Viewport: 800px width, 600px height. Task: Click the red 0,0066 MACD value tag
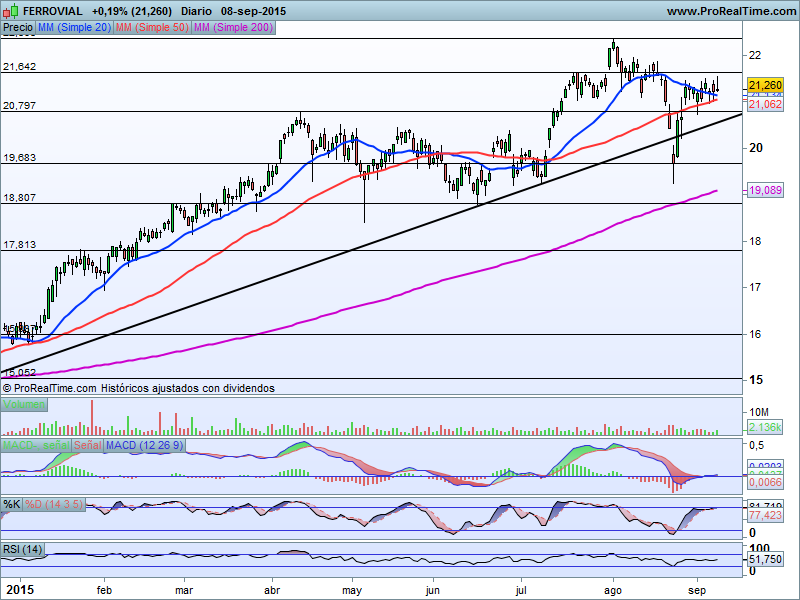coord(765,482)
